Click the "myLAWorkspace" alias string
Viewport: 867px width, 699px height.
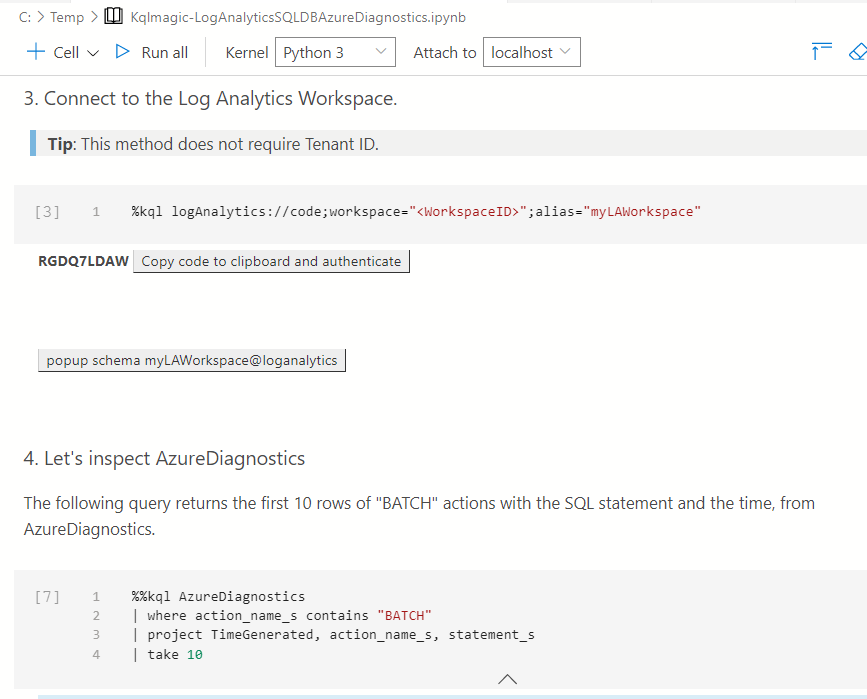[x=642, y=212]
